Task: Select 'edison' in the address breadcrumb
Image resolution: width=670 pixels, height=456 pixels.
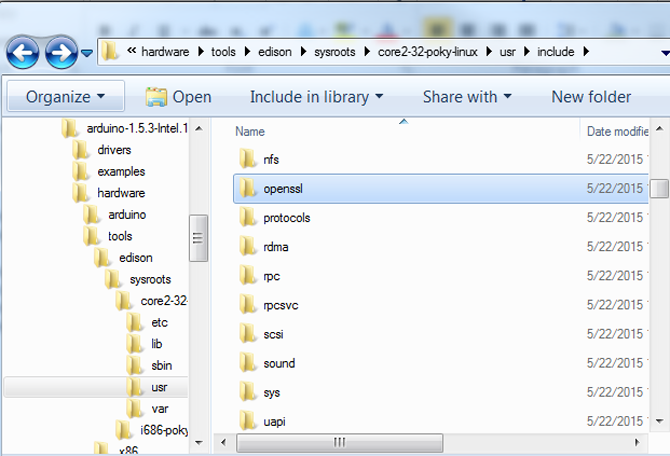Action: (x=275, y=52)
